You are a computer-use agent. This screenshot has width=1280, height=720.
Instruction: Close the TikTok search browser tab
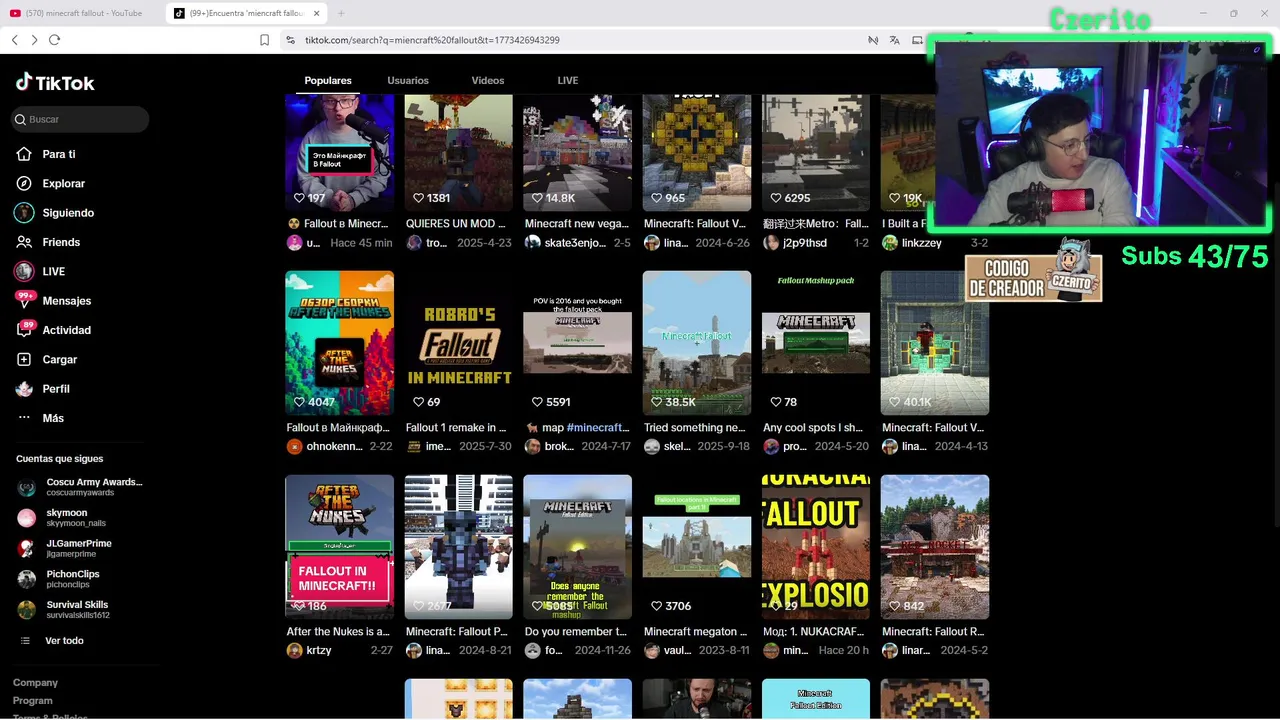point(316,13)
